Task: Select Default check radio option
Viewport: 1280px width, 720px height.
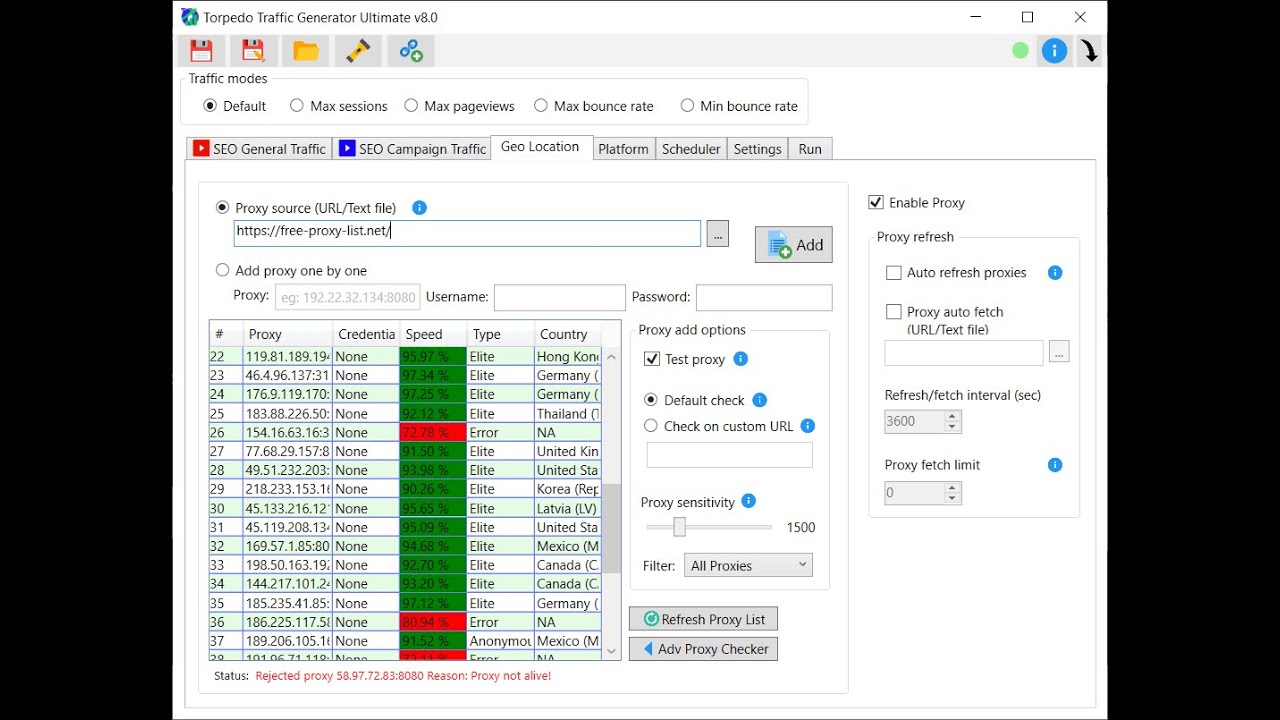Action: [651, 400]
